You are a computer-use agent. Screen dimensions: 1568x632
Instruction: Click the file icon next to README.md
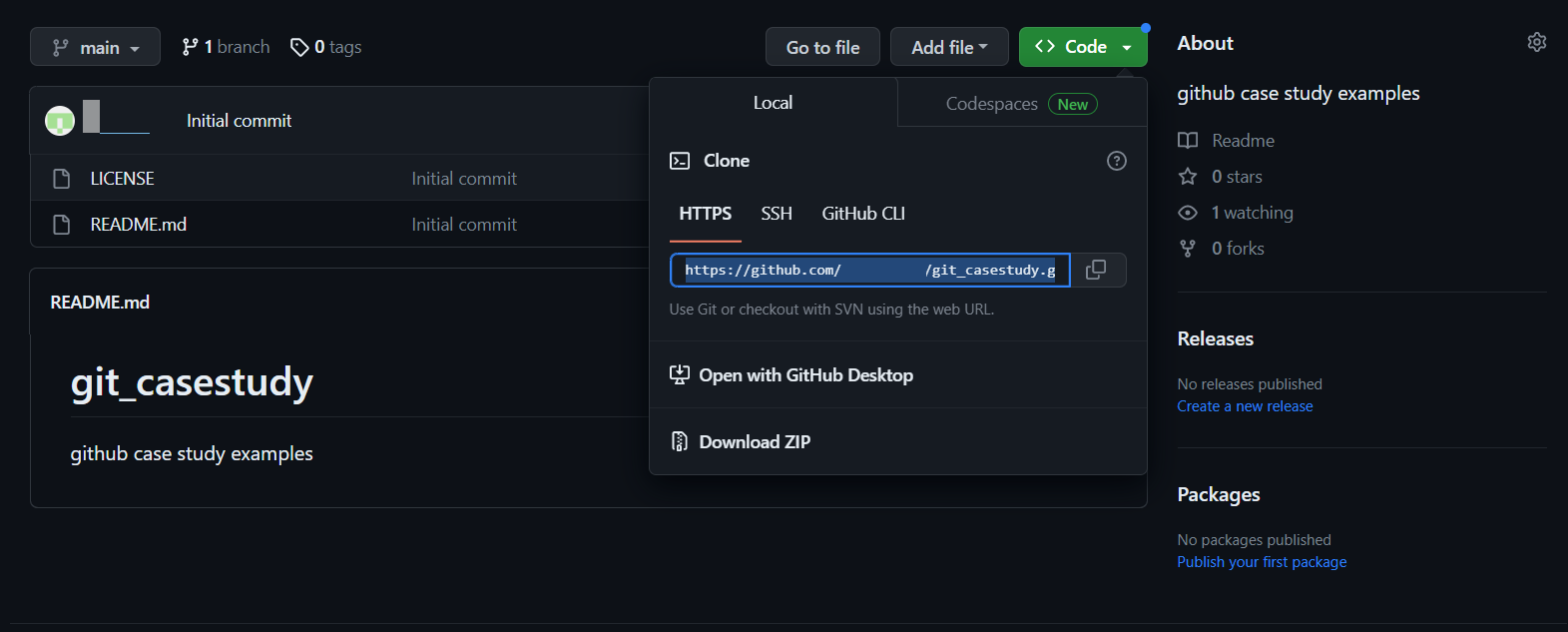click(x=61, y=225)
